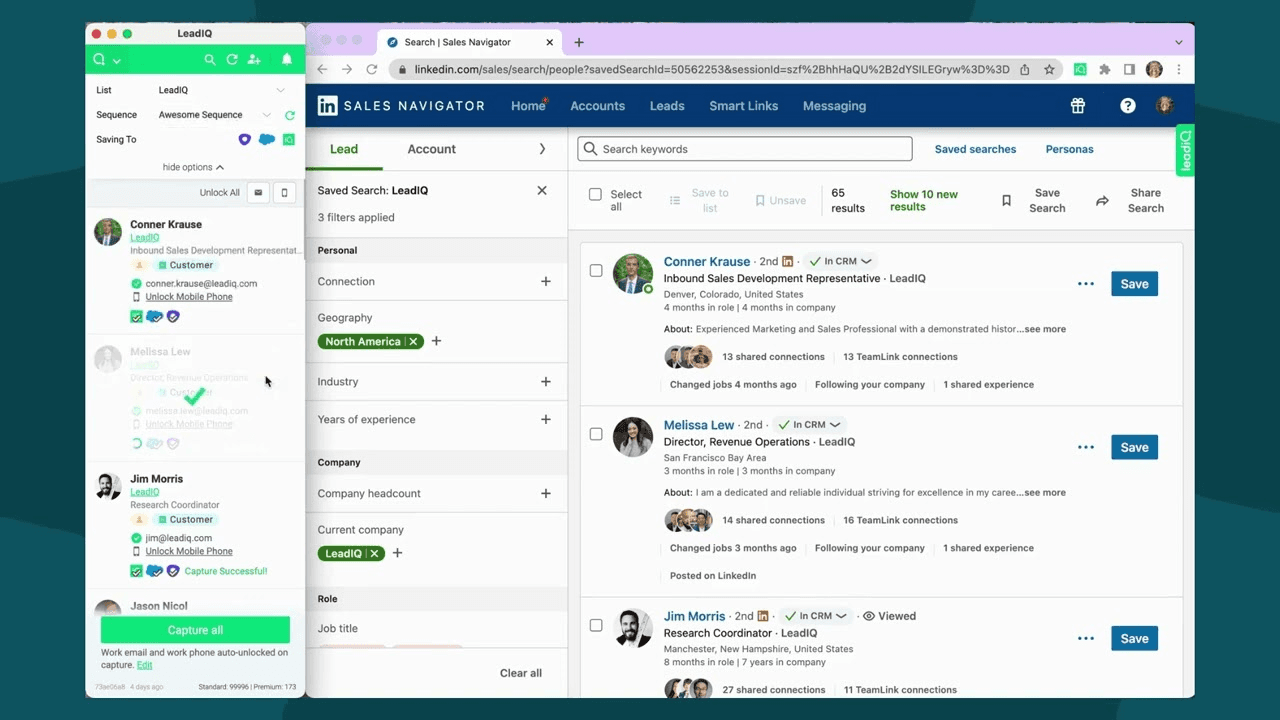
Task: Open the List dropdown showing LeadIQ
Action: pos(221,90)
